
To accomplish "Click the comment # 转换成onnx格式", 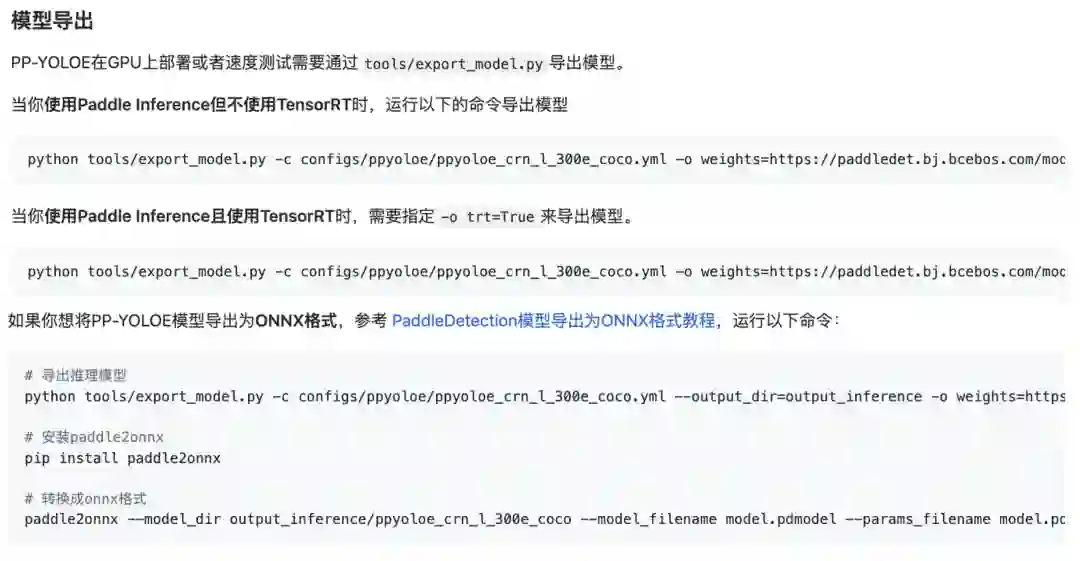I will click(x=85, y=498).
